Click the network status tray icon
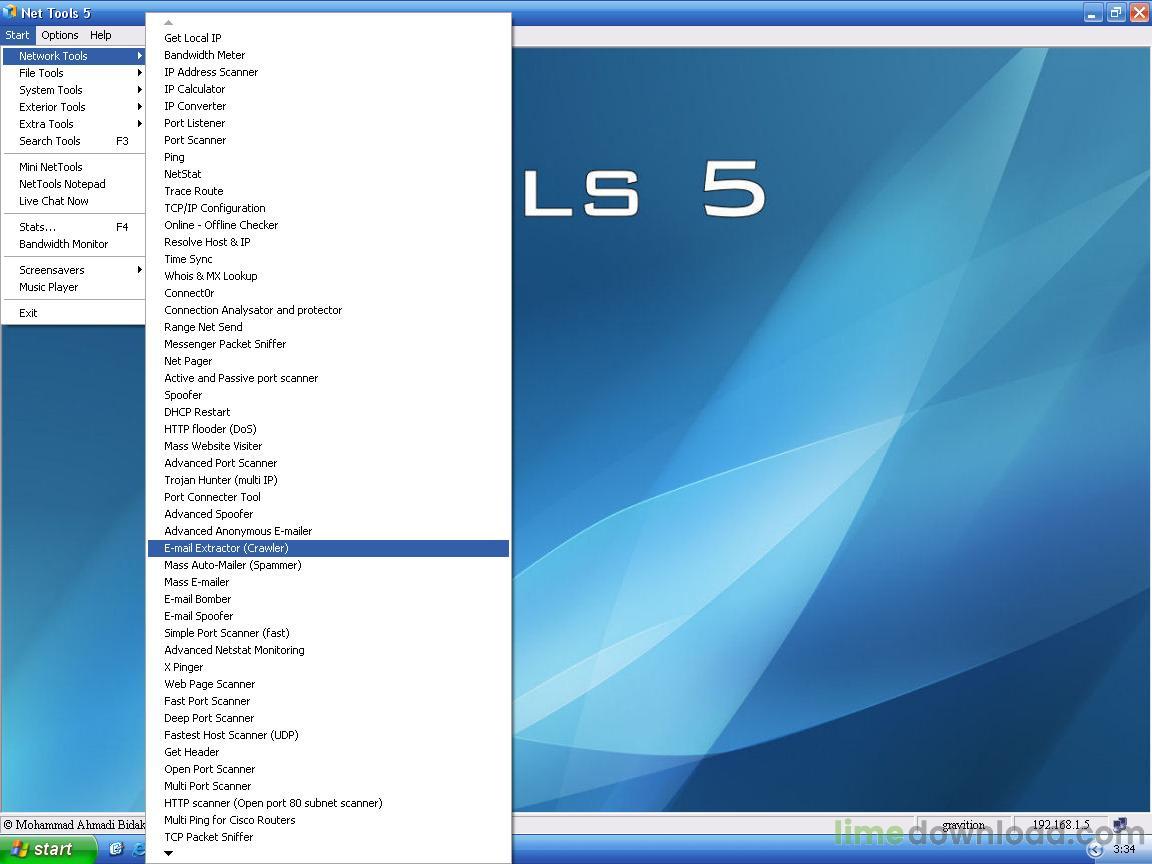This screenshot has width=1152, height=864. click(1120, 824)
